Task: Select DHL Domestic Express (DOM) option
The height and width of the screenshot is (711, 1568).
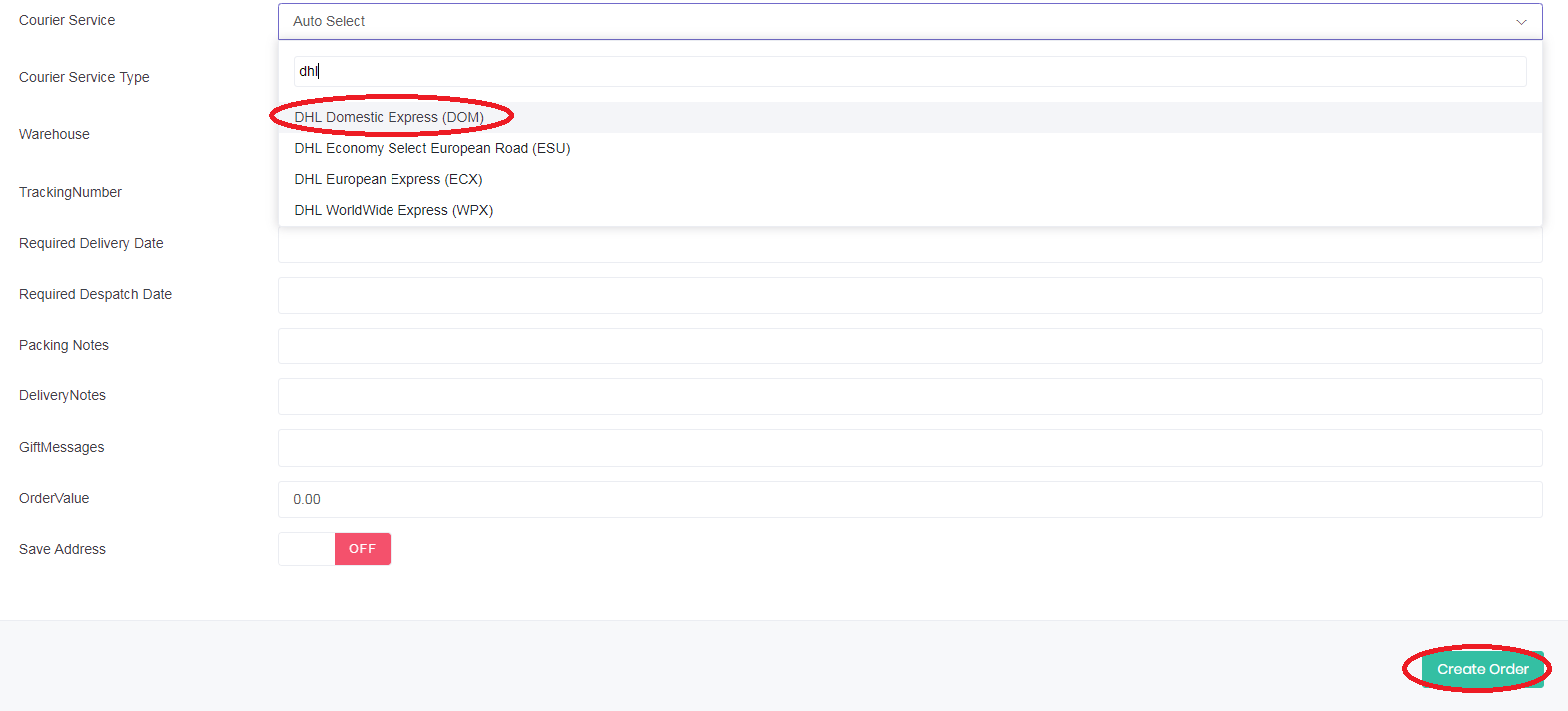Action: tap(910, 117)
